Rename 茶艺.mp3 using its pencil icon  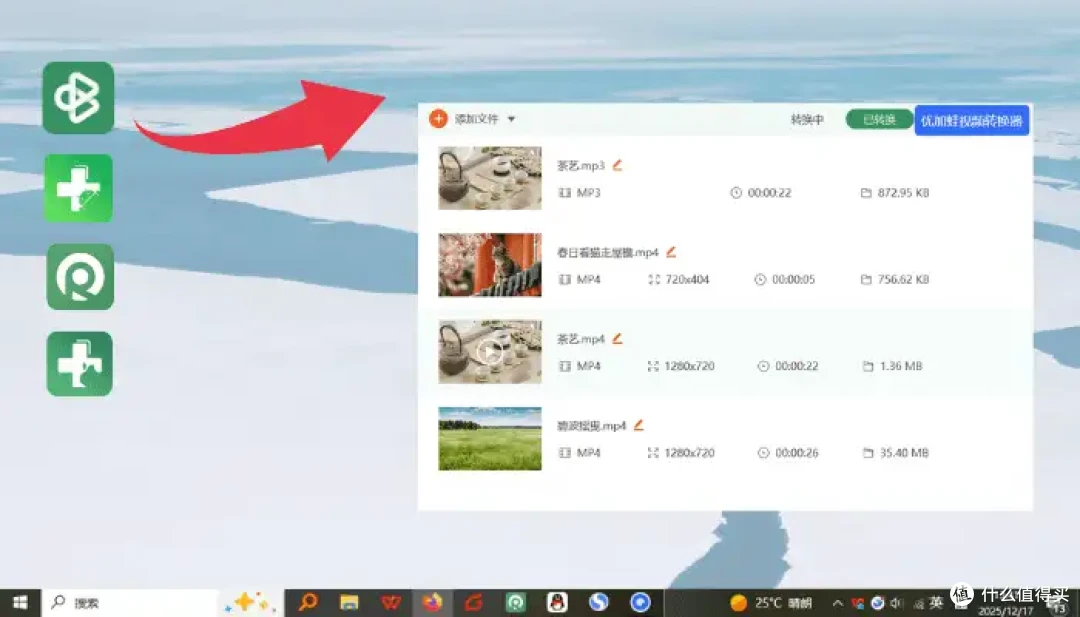tap(617, 165)
